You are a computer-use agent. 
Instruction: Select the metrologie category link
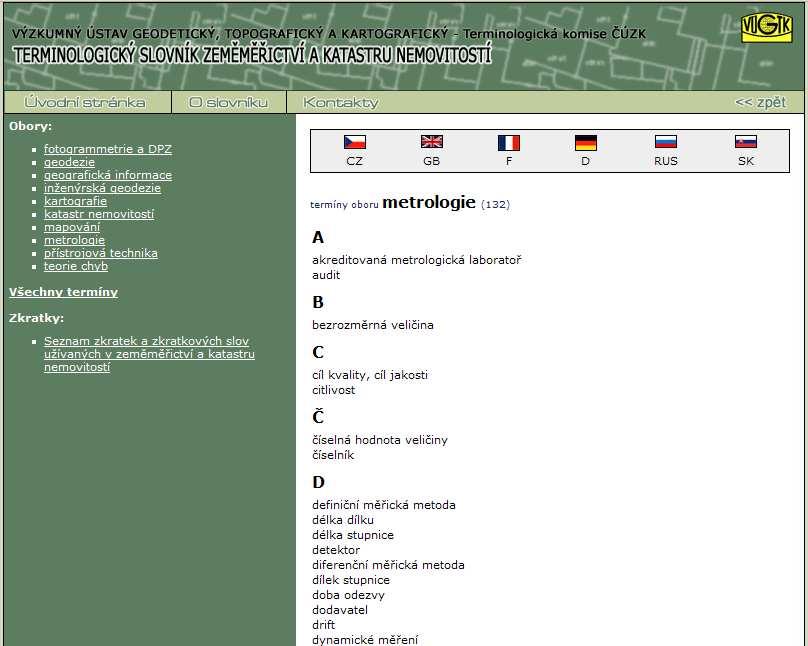(x=74, y=240)
